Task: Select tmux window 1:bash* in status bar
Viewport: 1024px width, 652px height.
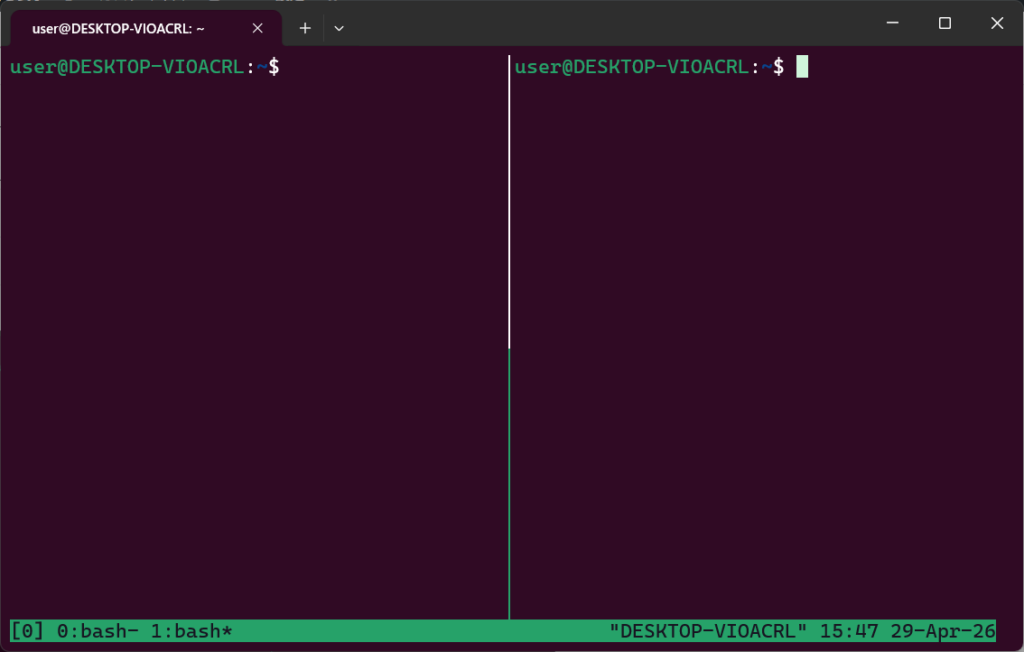Action: (x=193, y=631)
